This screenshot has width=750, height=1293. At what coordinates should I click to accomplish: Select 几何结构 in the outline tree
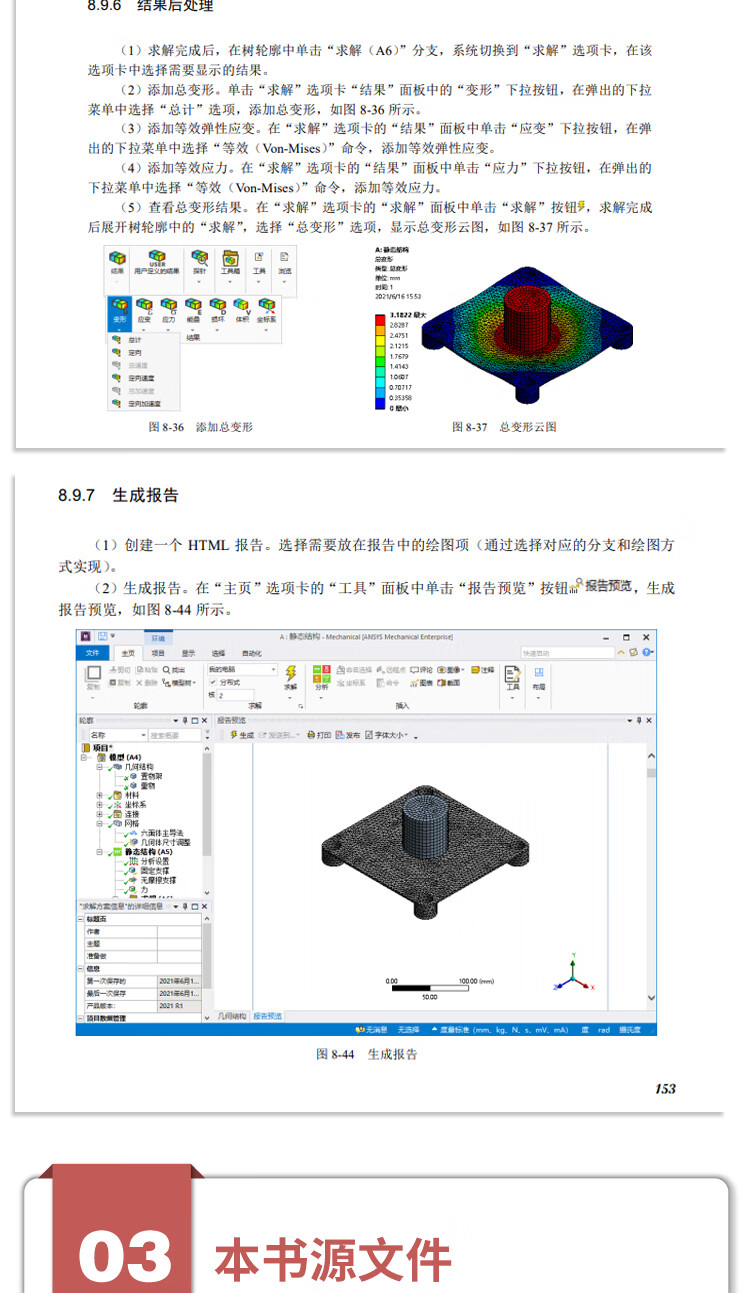(x=140, y=767)
